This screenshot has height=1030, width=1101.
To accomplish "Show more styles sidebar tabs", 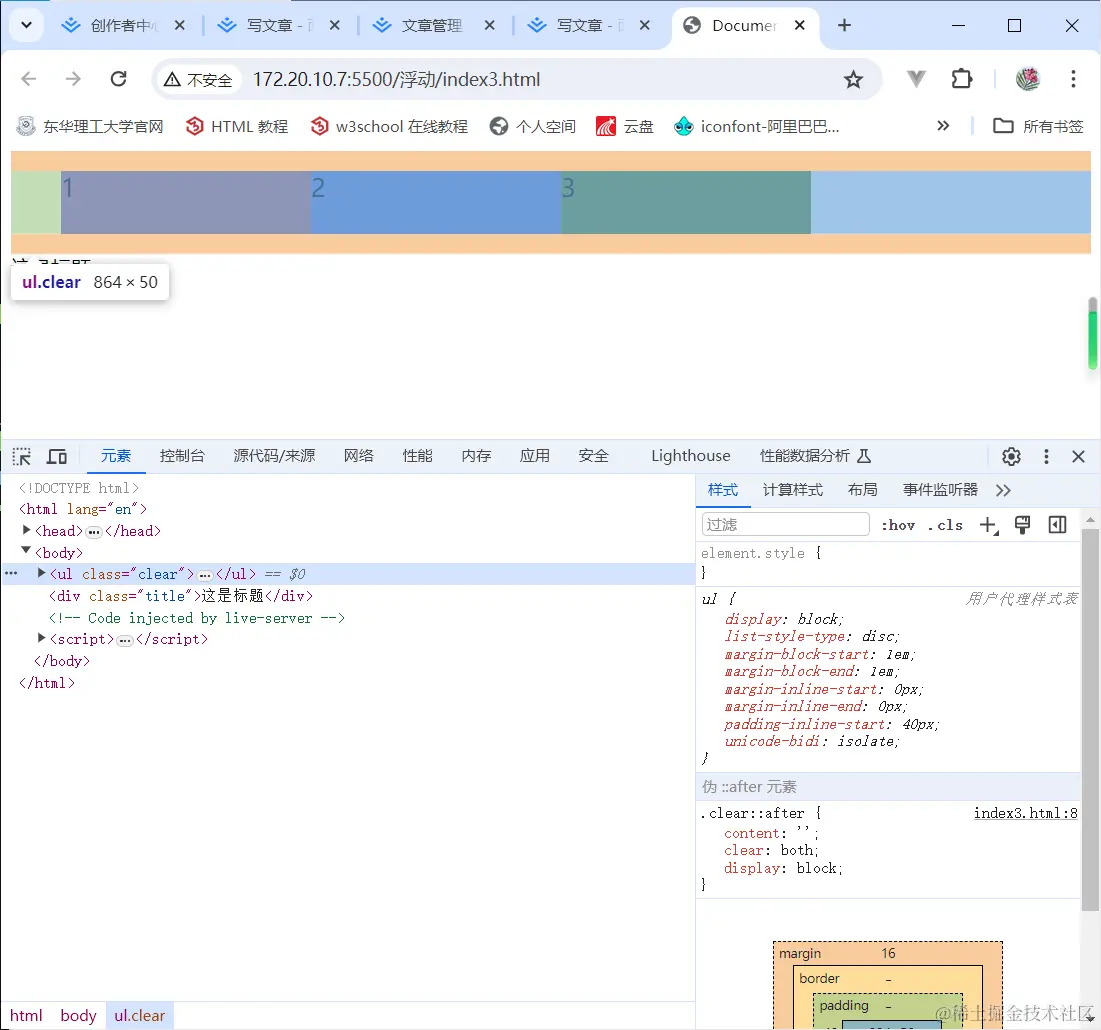I will pyautogui.click(x=1003, y=490).
